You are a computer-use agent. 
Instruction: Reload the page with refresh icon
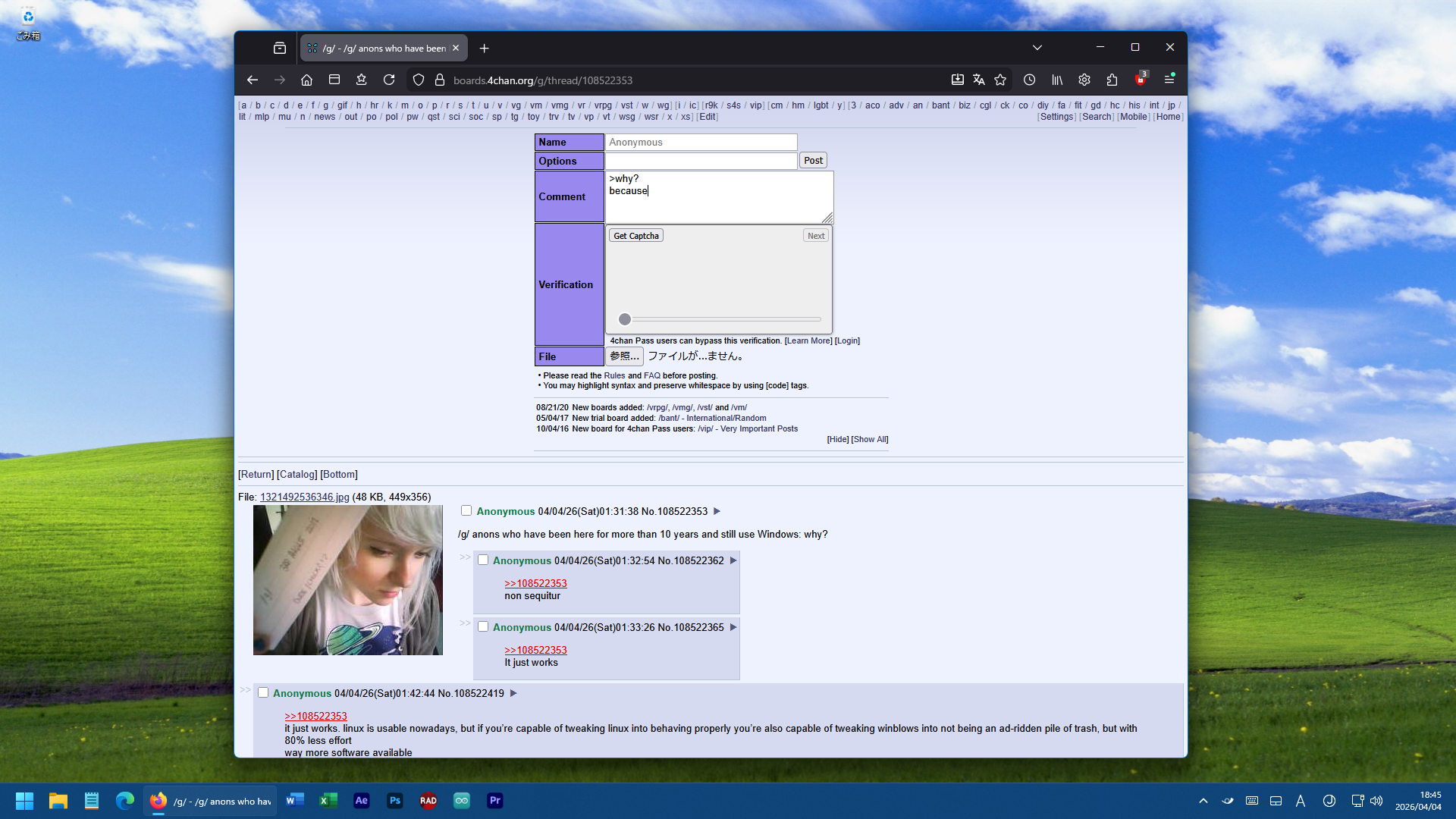[389, 80]
